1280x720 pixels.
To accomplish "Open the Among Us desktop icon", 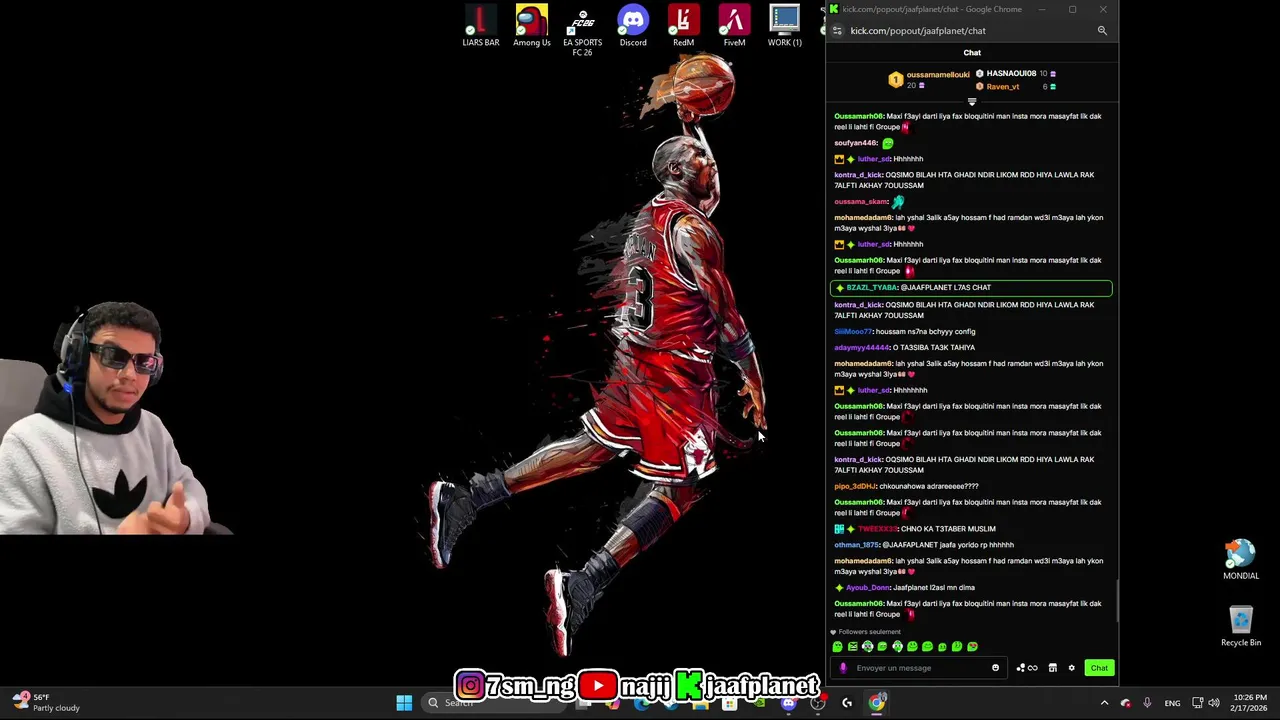I will (x=532, y=26).
